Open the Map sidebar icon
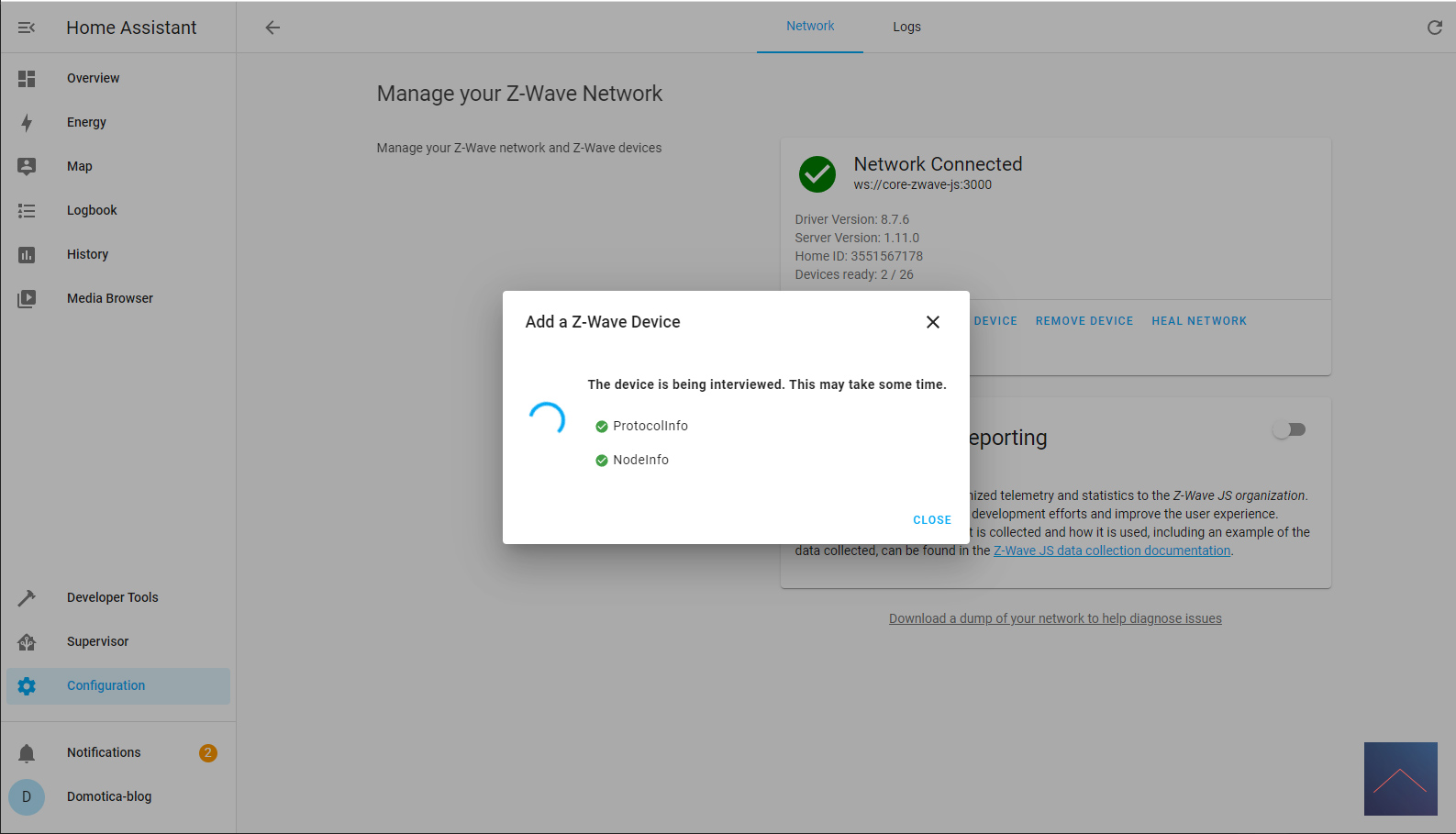Screen dimensions: 1456x834 27,166
